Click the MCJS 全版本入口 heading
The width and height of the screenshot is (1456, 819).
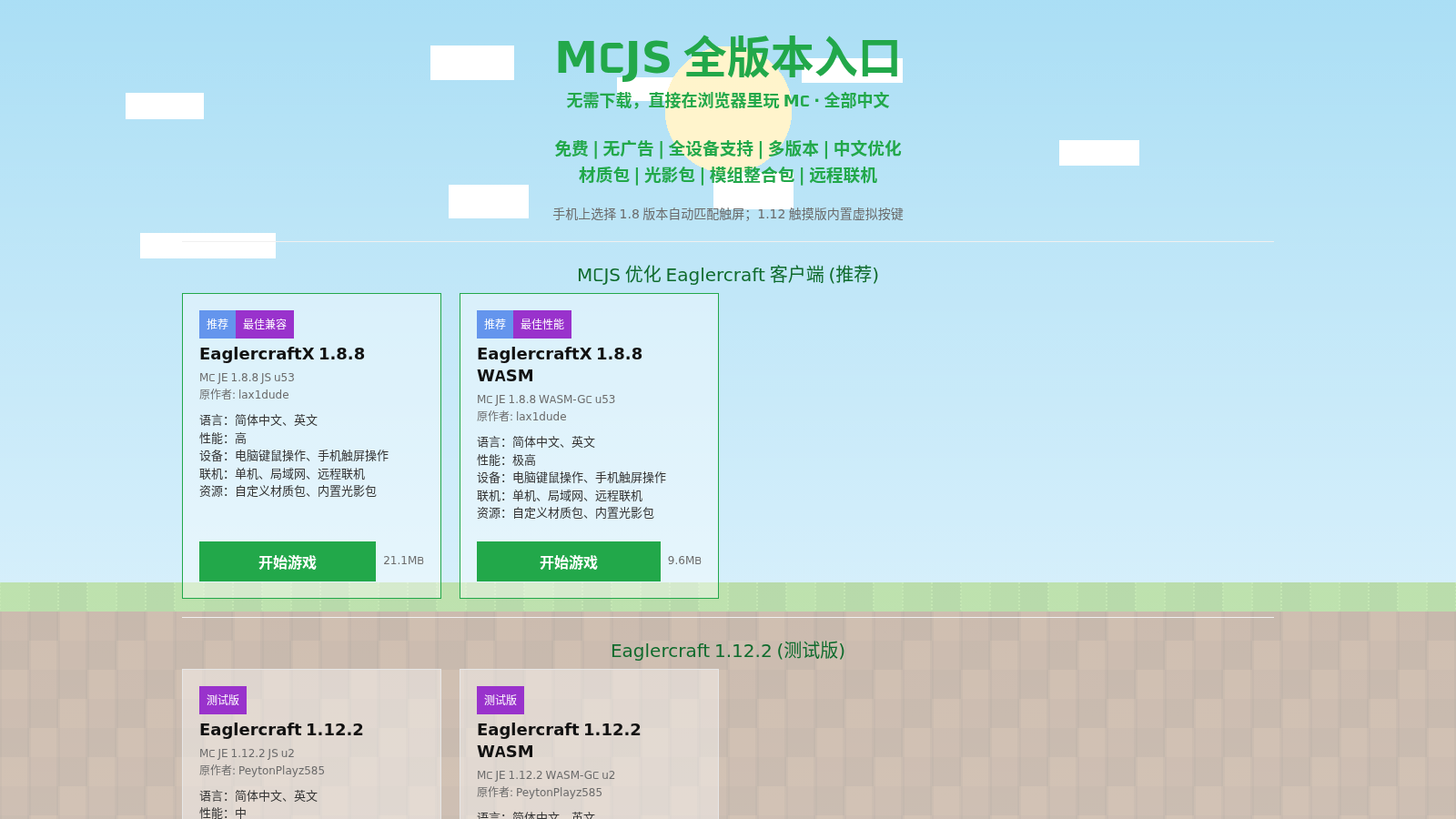pyautogui.click(x=728, y=57)
